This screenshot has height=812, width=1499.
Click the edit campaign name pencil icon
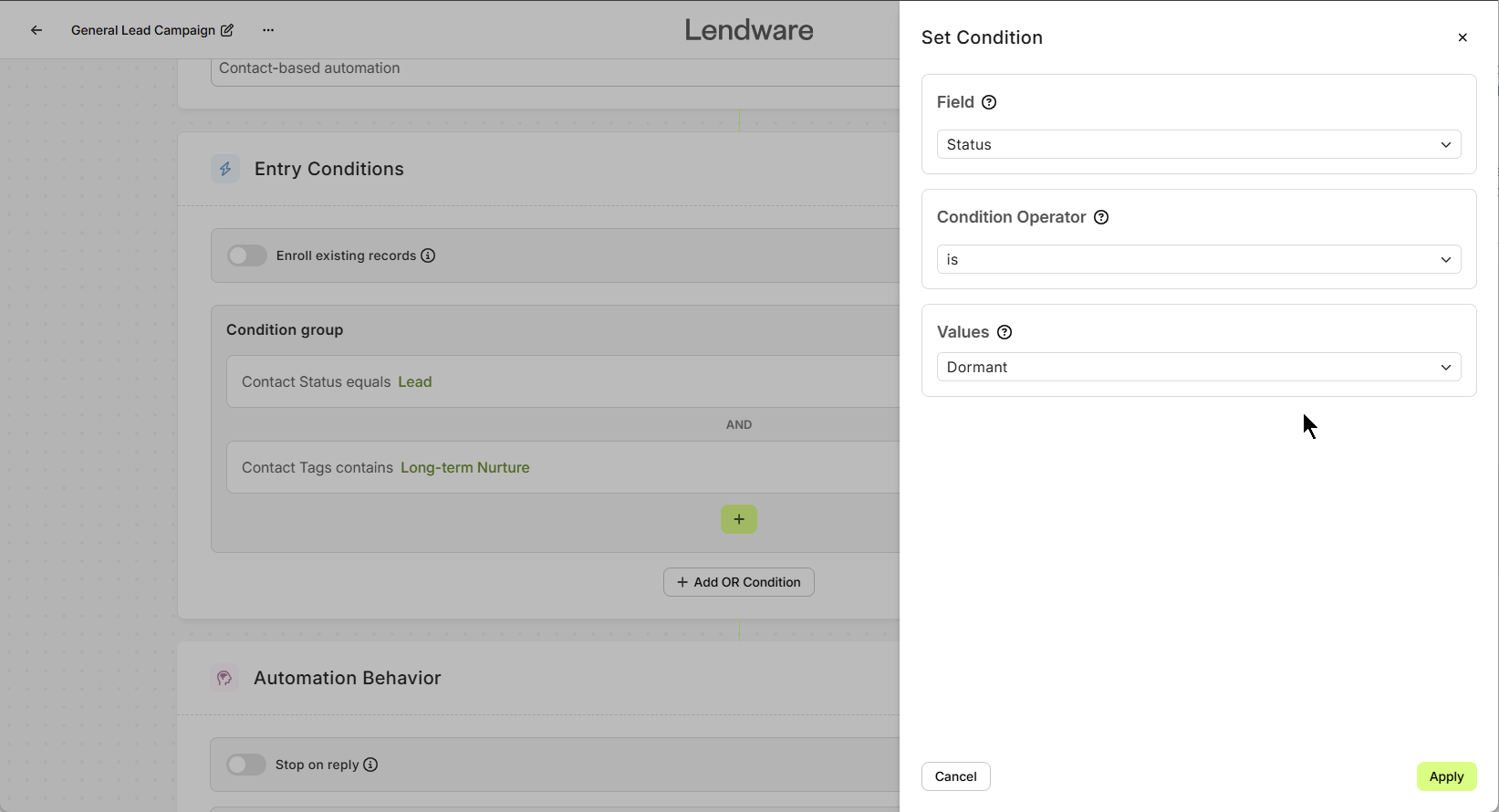(227, 30)
